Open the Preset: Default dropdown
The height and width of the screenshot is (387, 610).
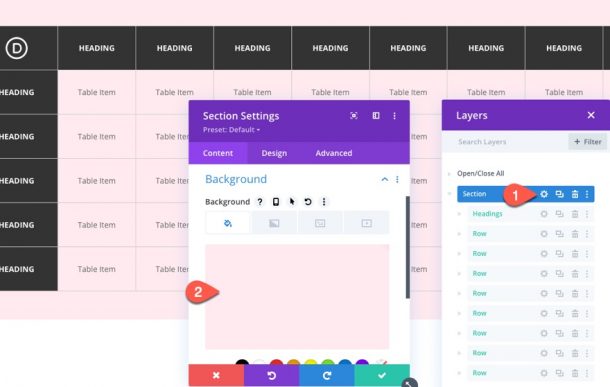click(231, 130)
